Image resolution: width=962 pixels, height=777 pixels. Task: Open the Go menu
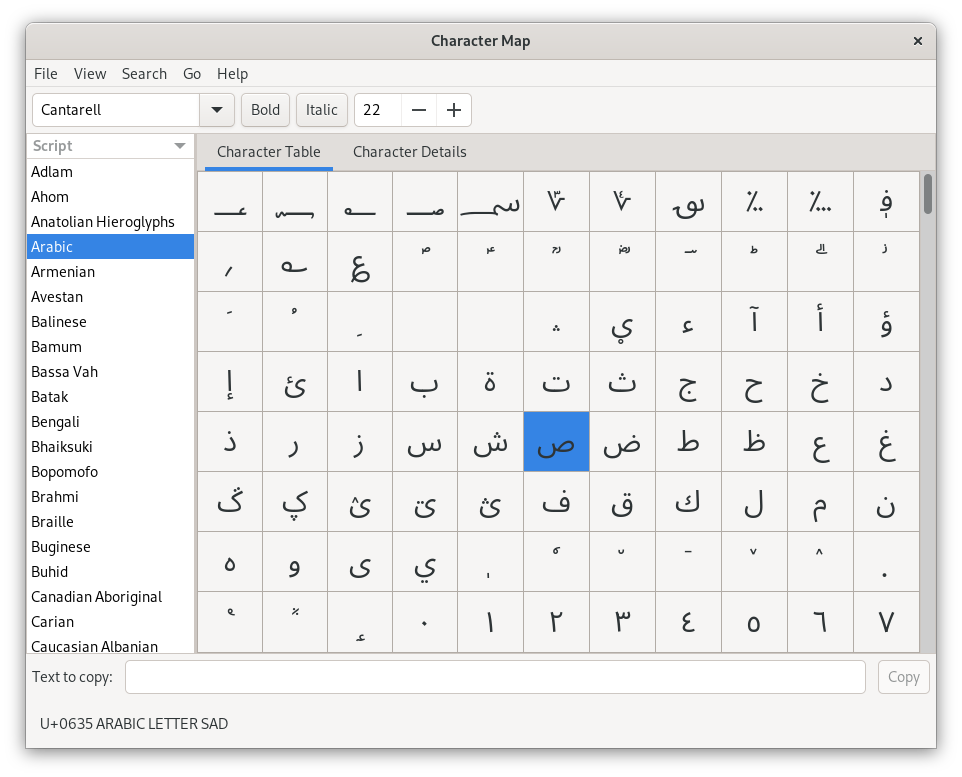click(192, 74)
